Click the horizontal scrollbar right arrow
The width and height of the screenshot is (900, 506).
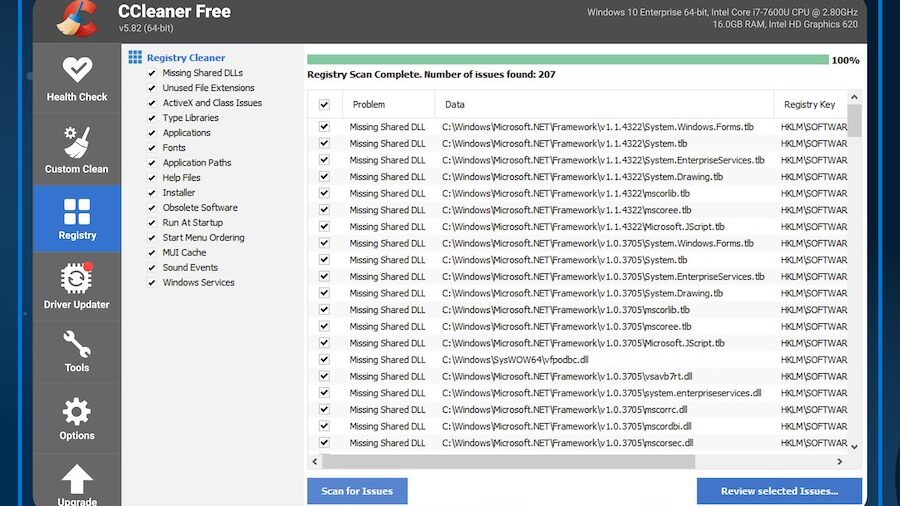(x=838, y=462)
